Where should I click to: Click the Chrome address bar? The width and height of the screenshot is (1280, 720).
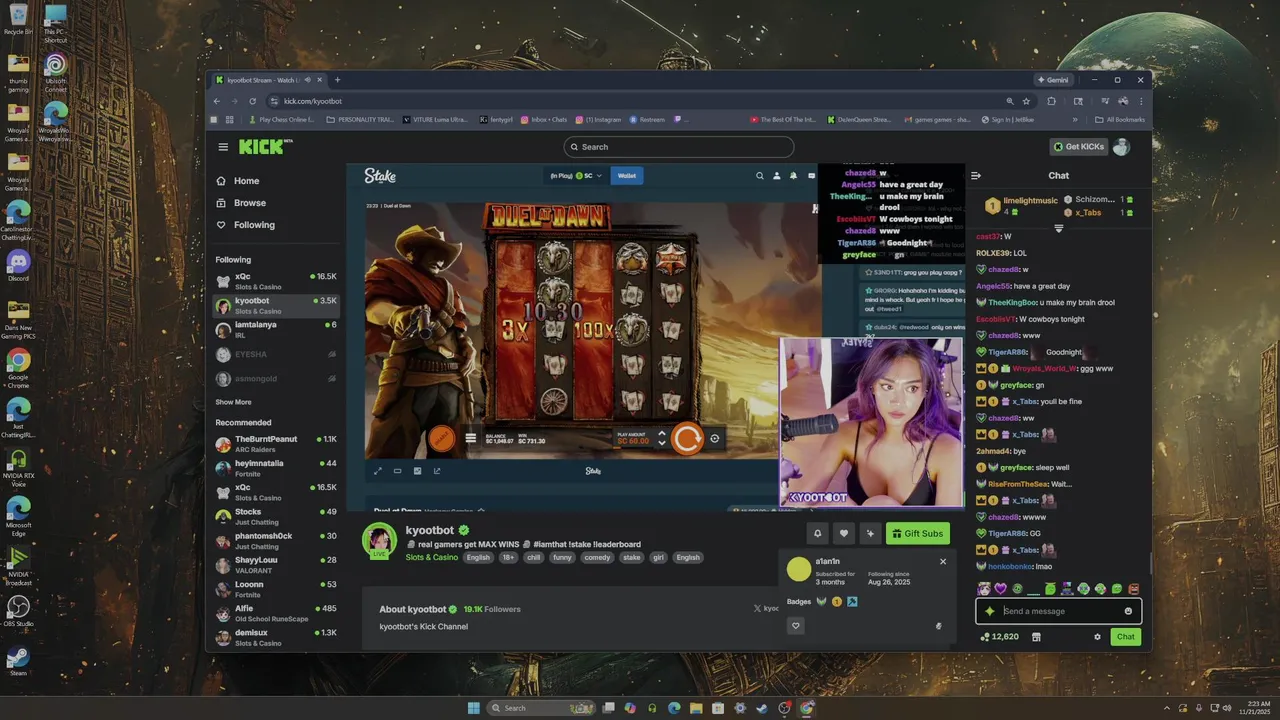640,101
